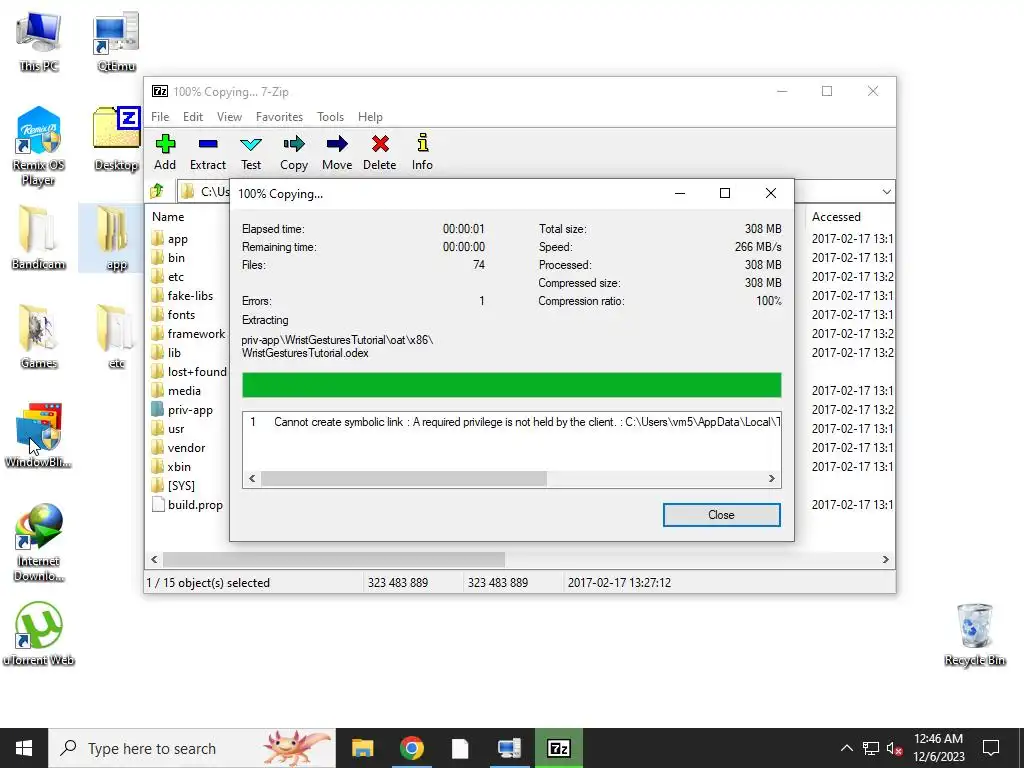
Task: Open the address bar path dropdown
Action: (886, 192)
